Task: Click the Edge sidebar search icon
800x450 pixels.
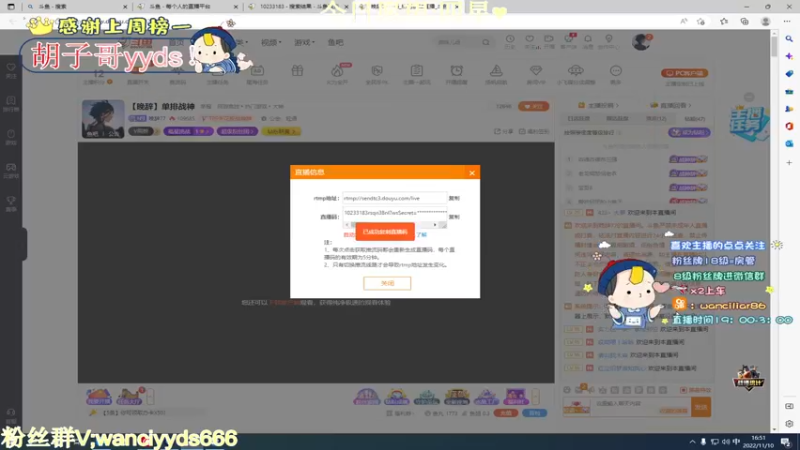Action: [789, 39]
